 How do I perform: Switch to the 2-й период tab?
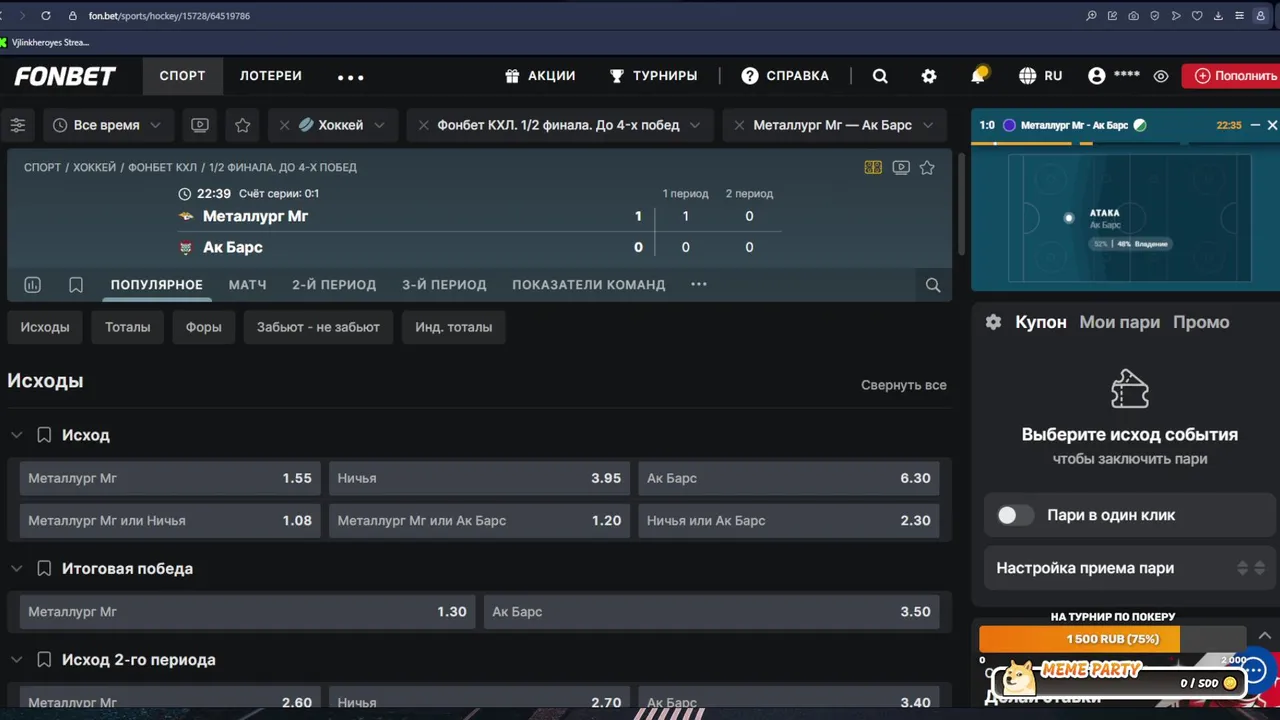coord(334,285)
